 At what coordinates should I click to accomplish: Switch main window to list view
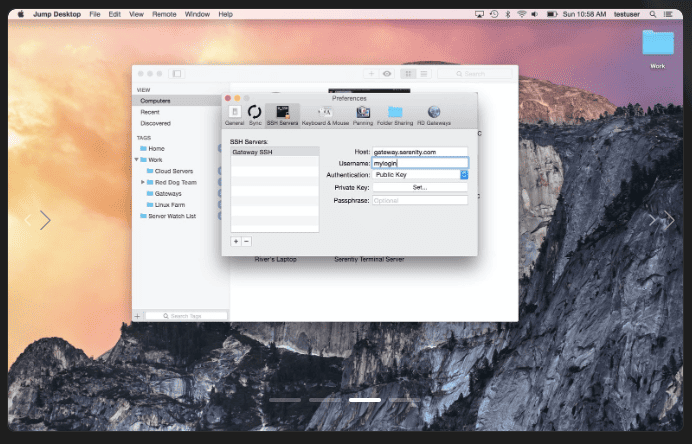coord(424,74)
